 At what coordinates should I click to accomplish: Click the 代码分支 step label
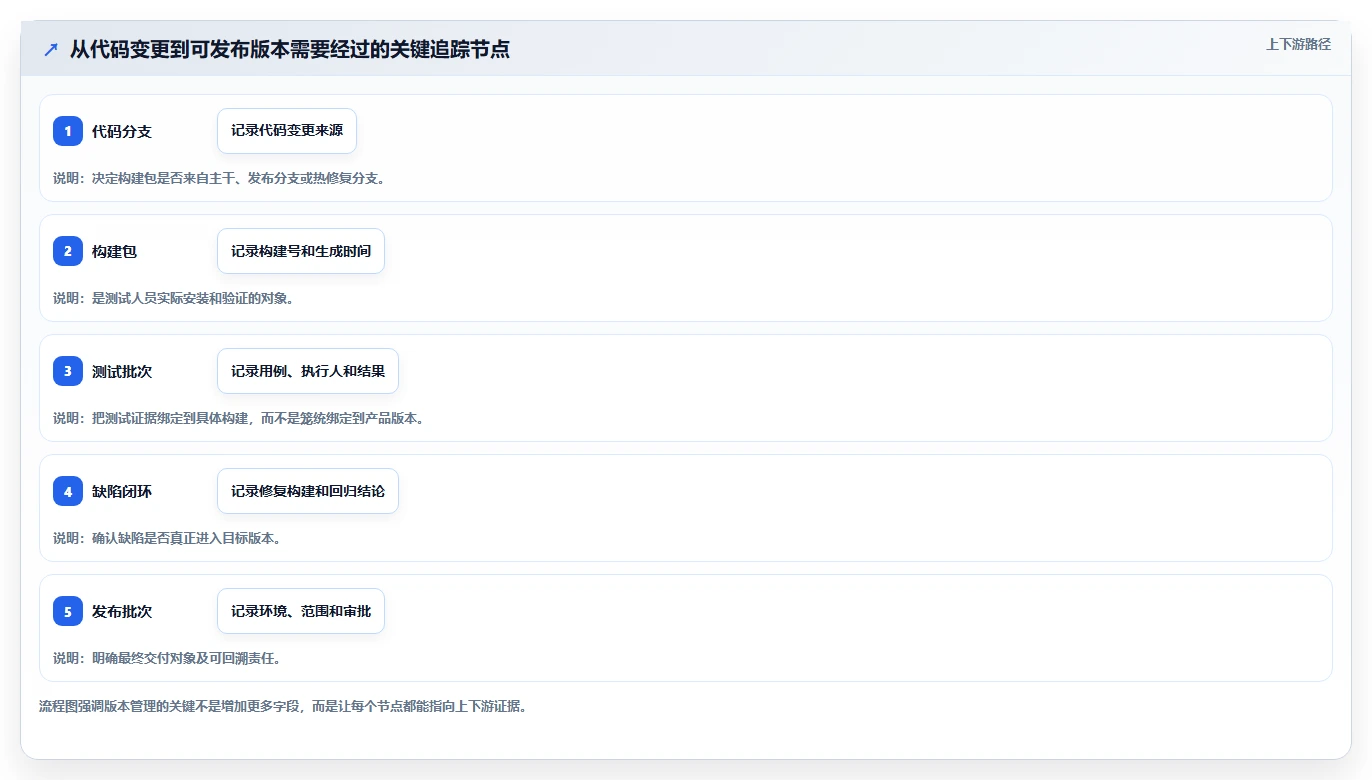coord(122,131)
